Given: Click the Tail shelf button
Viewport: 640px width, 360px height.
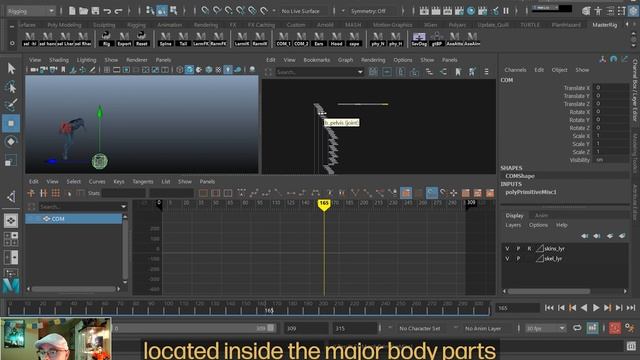Looking at the screenshot, I should 183,39.
